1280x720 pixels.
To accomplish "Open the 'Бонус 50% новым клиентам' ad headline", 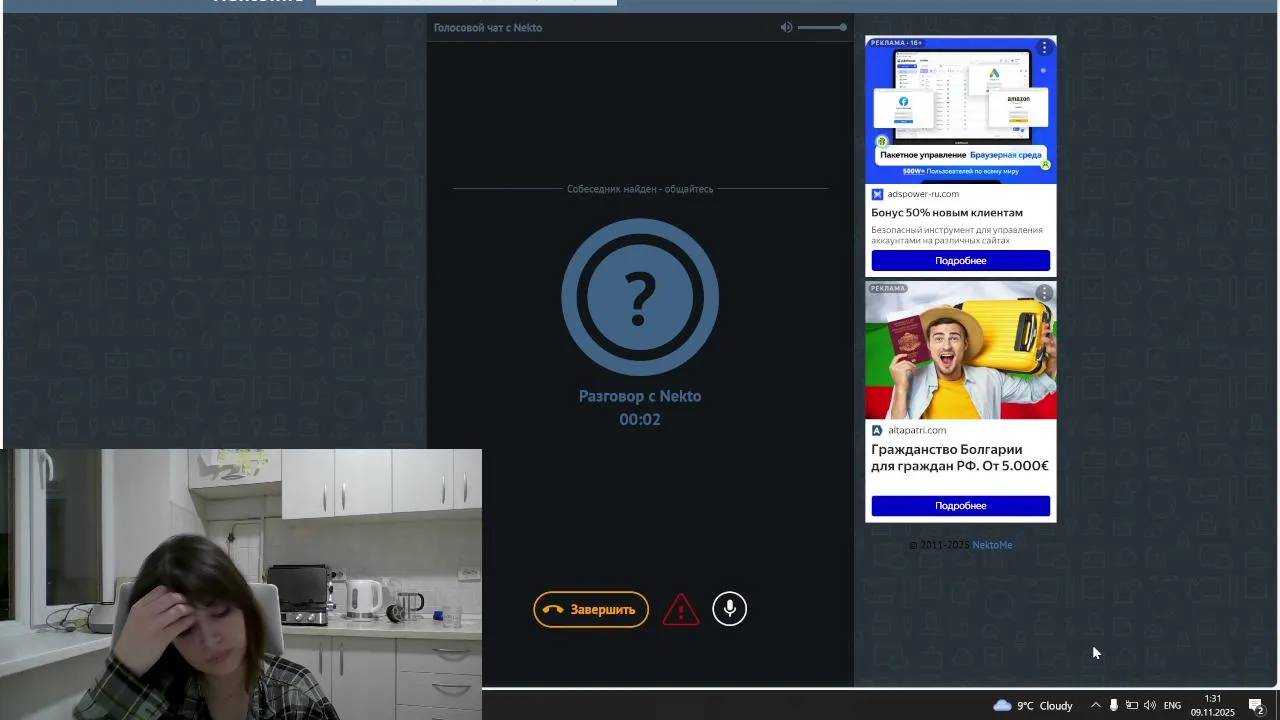I will [x=947, y=212].
